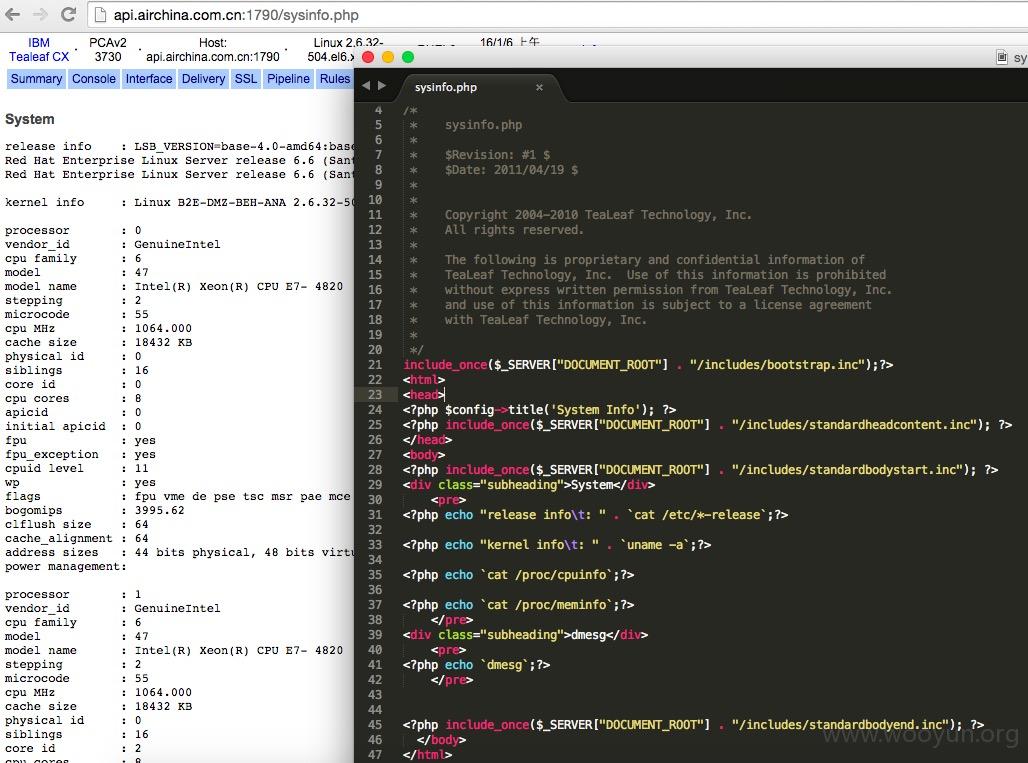1028x763 pixels.
Task: Click the Rules tab
Action: [335, 79]
